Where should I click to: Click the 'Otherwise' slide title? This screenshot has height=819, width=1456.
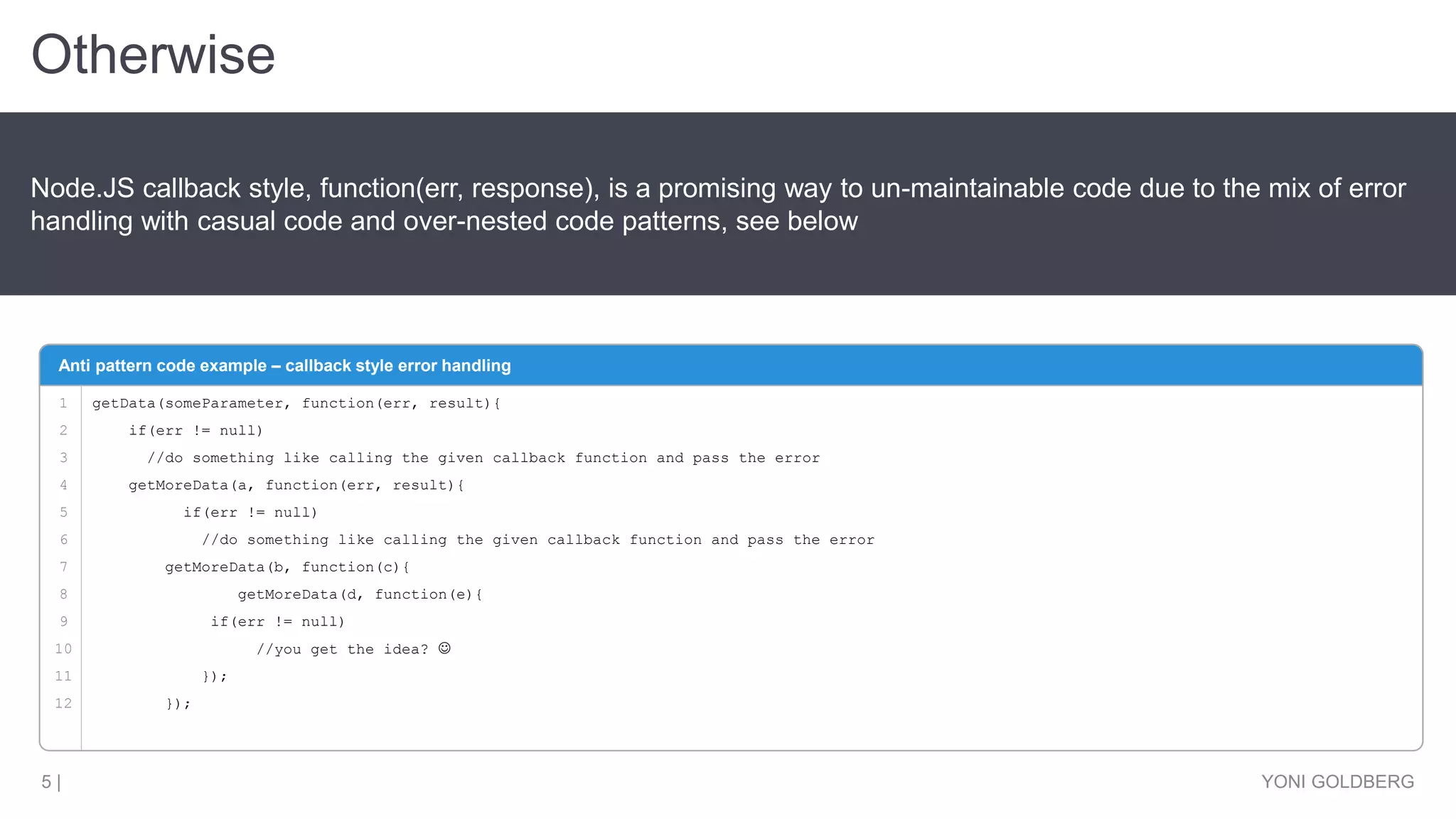[153, 55]
